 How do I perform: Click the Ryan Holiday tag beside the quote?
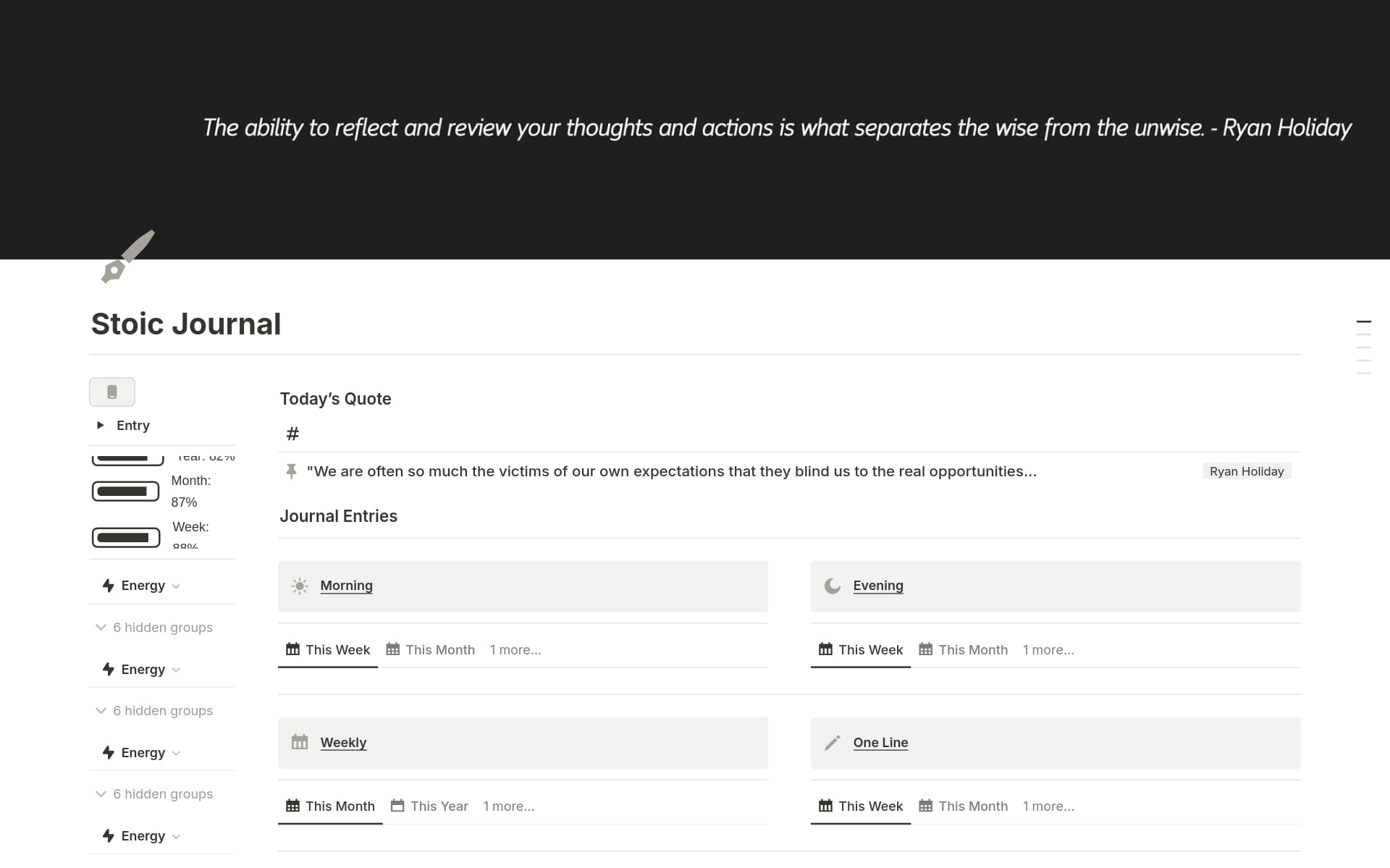[x=1247, y=471]
